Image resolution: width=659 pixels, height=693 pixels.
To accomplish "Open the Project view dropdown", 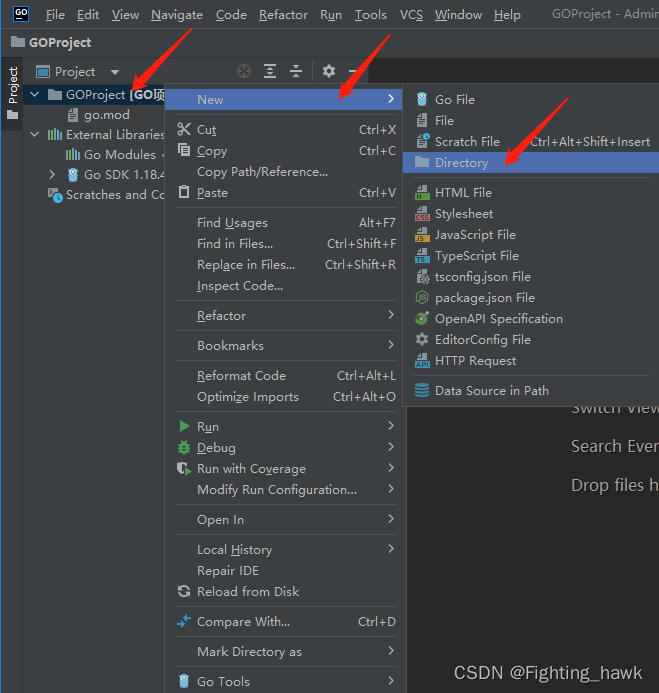I will click(114, 72).
